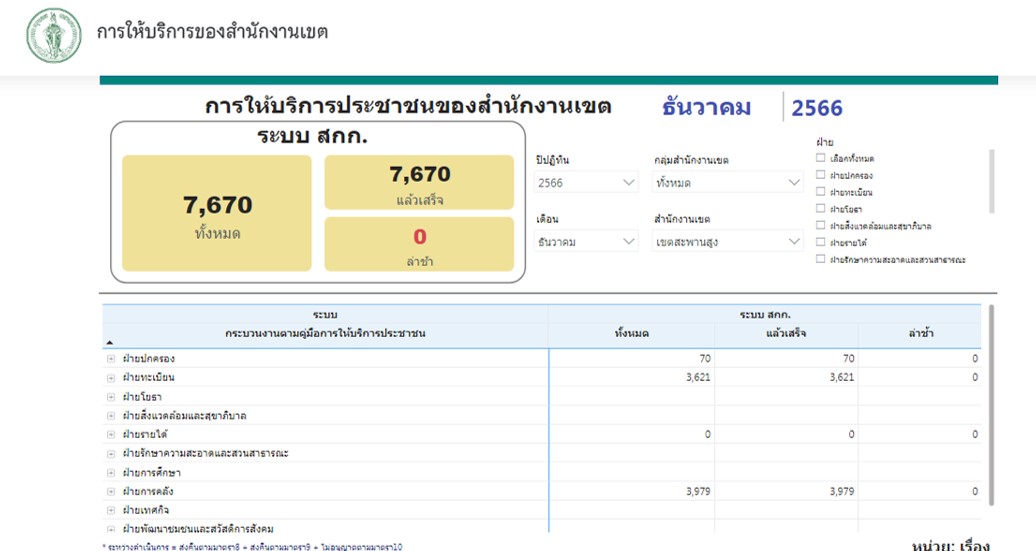Tick the ฝ่ายปกครอง filter checkbox

(821, 175)
